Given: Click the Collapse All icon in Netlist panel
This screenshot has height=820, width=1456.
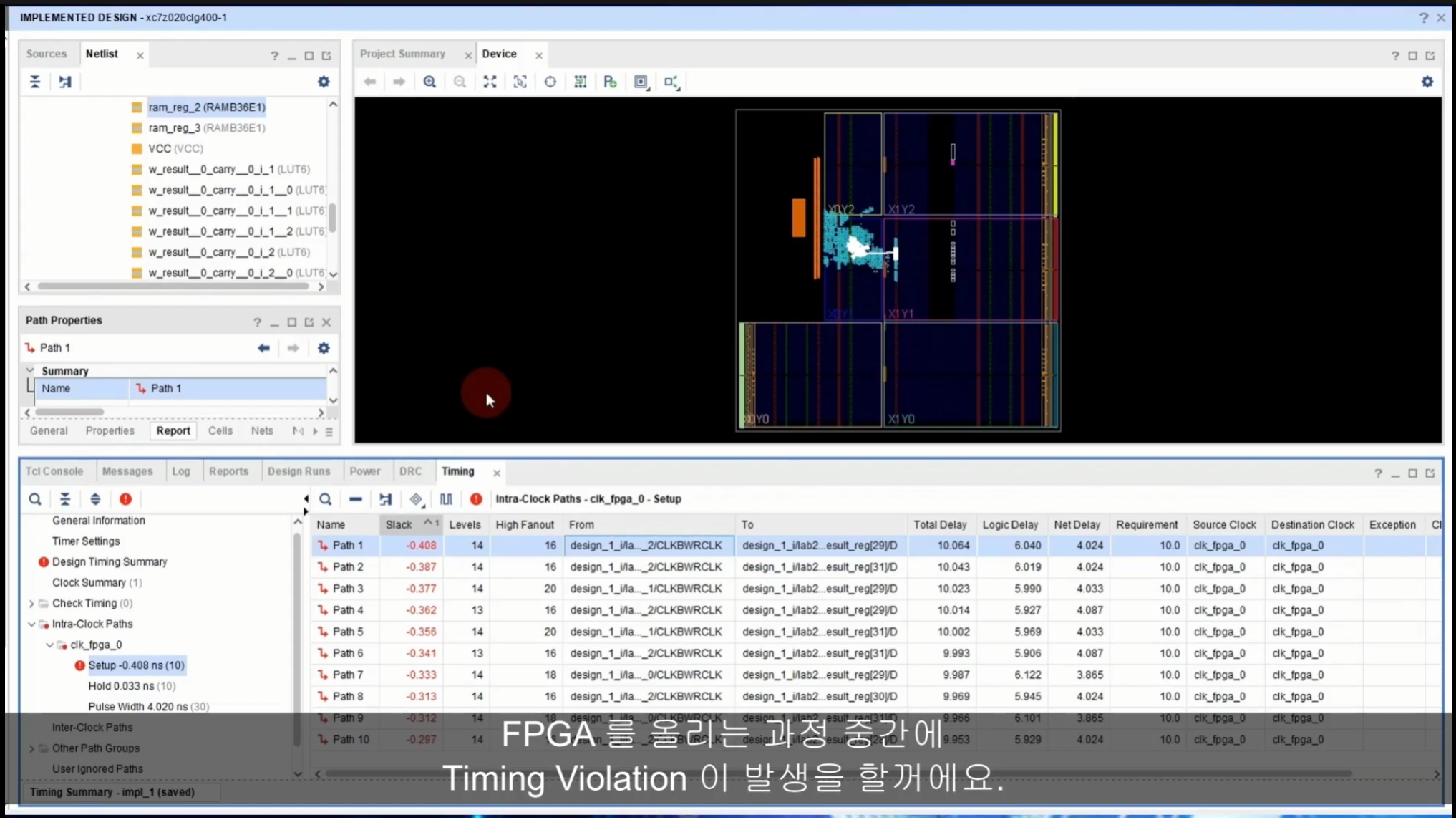Looking at the screenshot, I should [35, 82].
